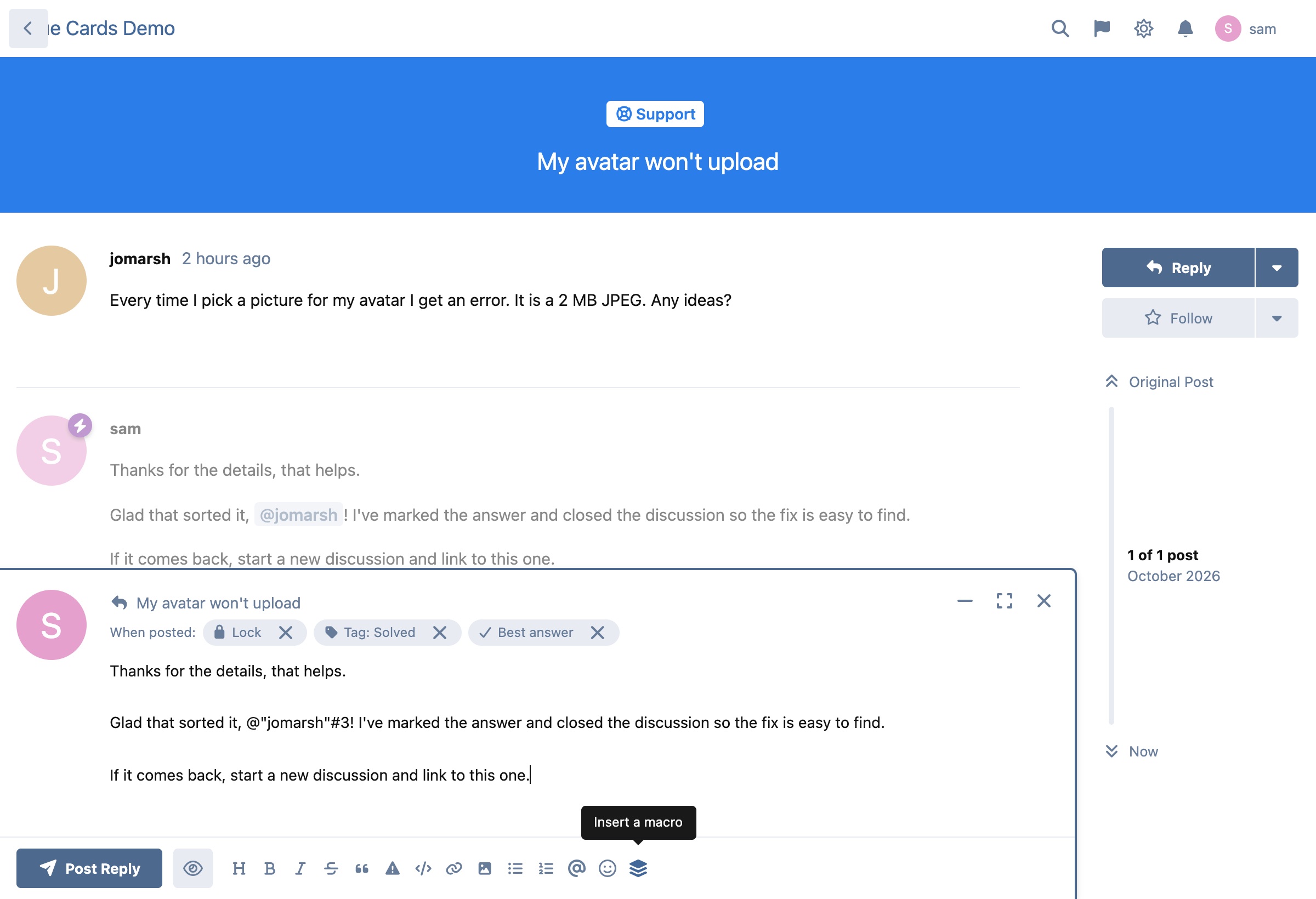
Task: Jump to Now in scrubber
Action: [x=1132, y=752]
